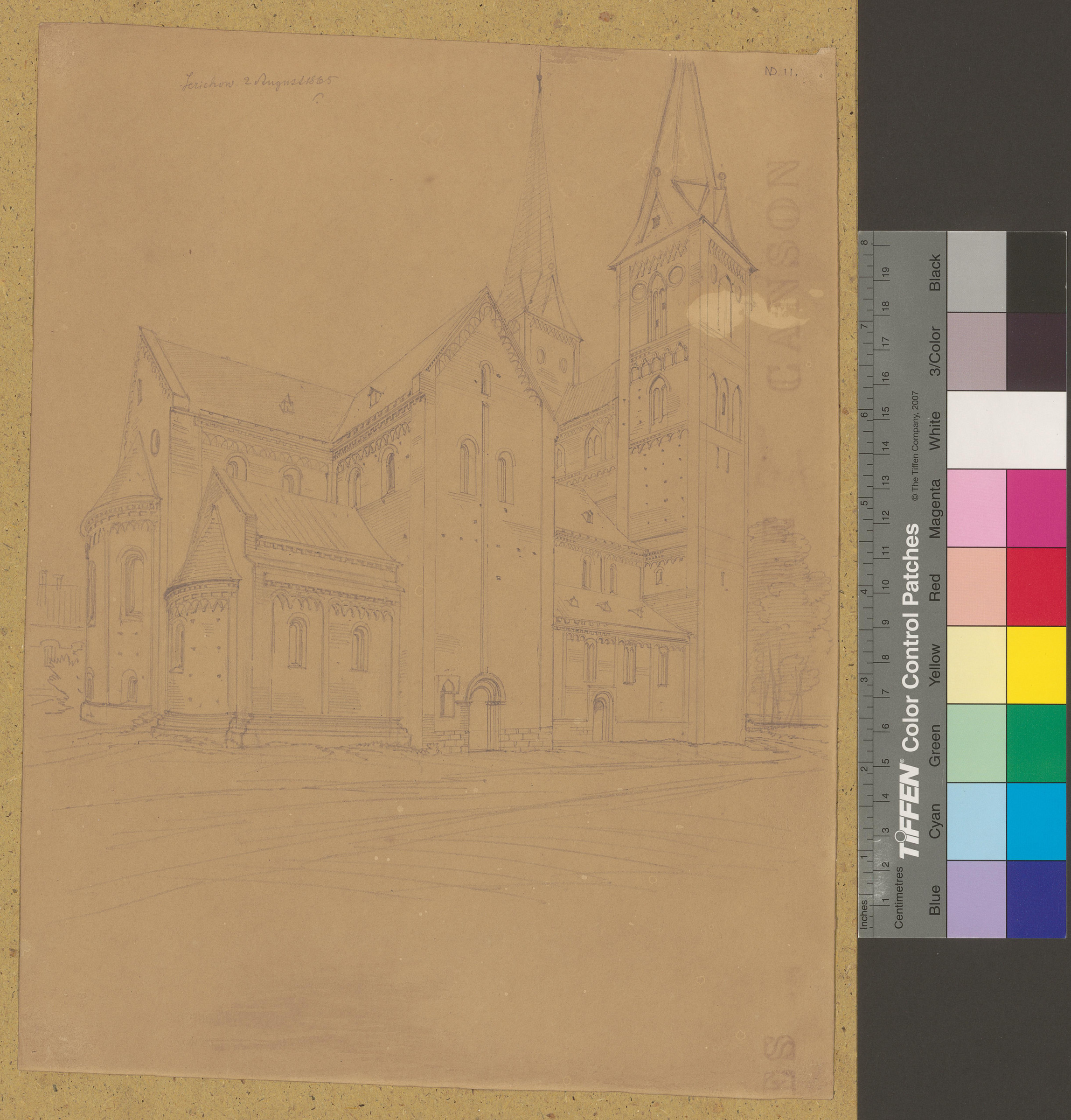The height and width of the screenshot is (1120, 1071).
Task: Click the 'Inches' ruler label
Action: [864, 914]
